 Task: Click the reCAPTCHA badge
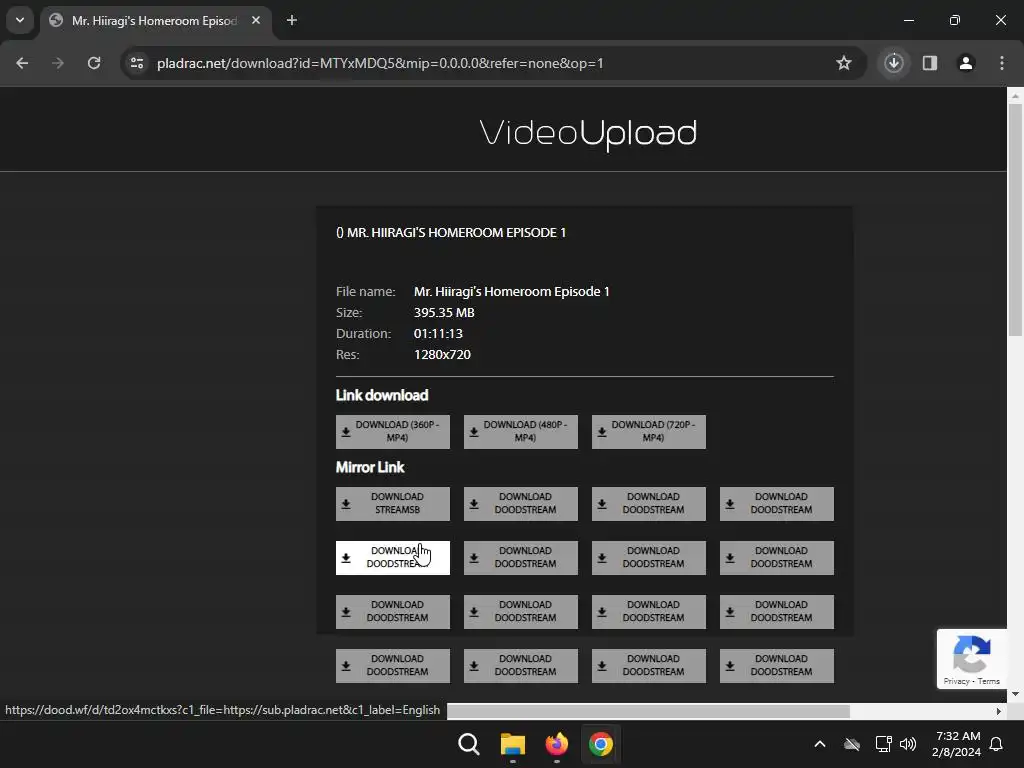click(x=972, y=658)
